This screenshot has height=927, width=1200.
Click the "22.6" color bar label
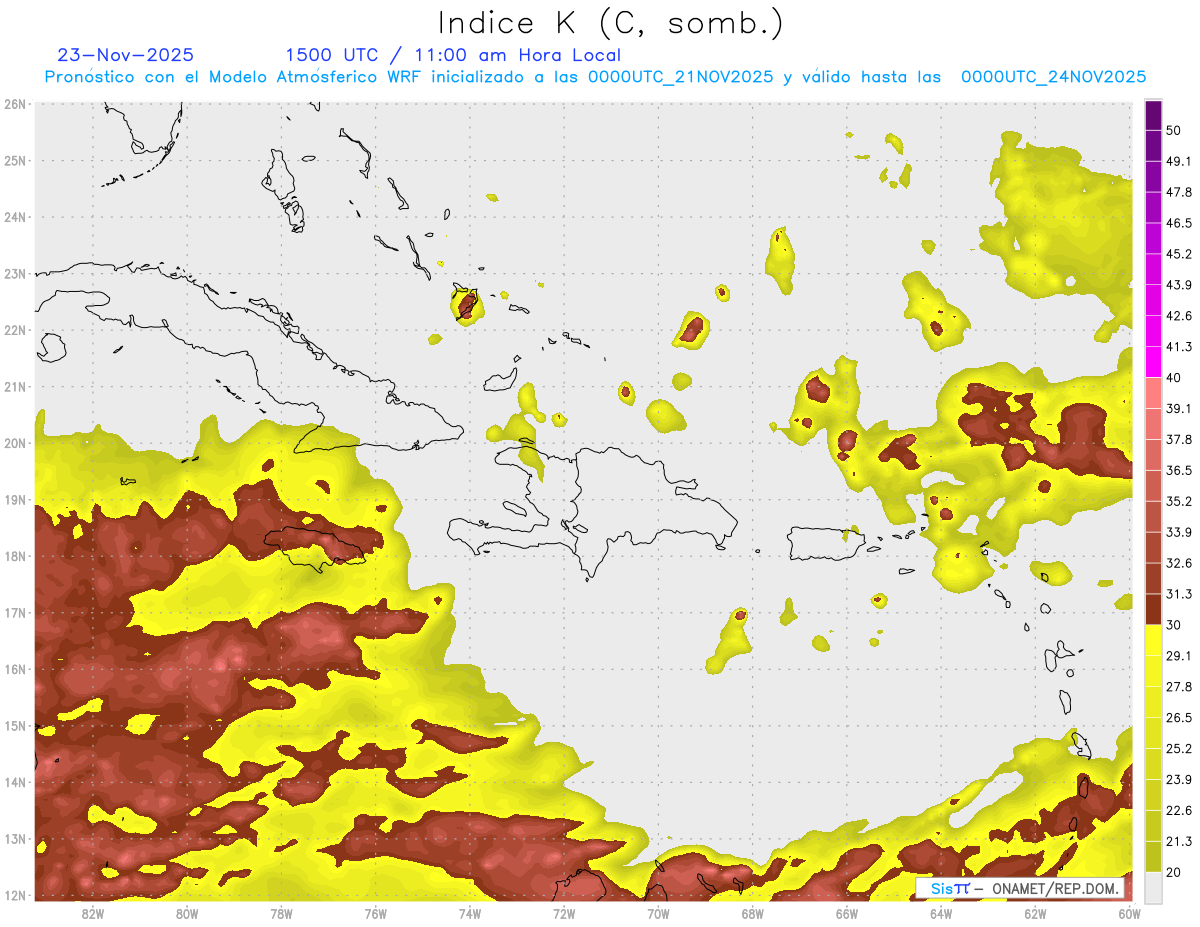pos(1179,810)
